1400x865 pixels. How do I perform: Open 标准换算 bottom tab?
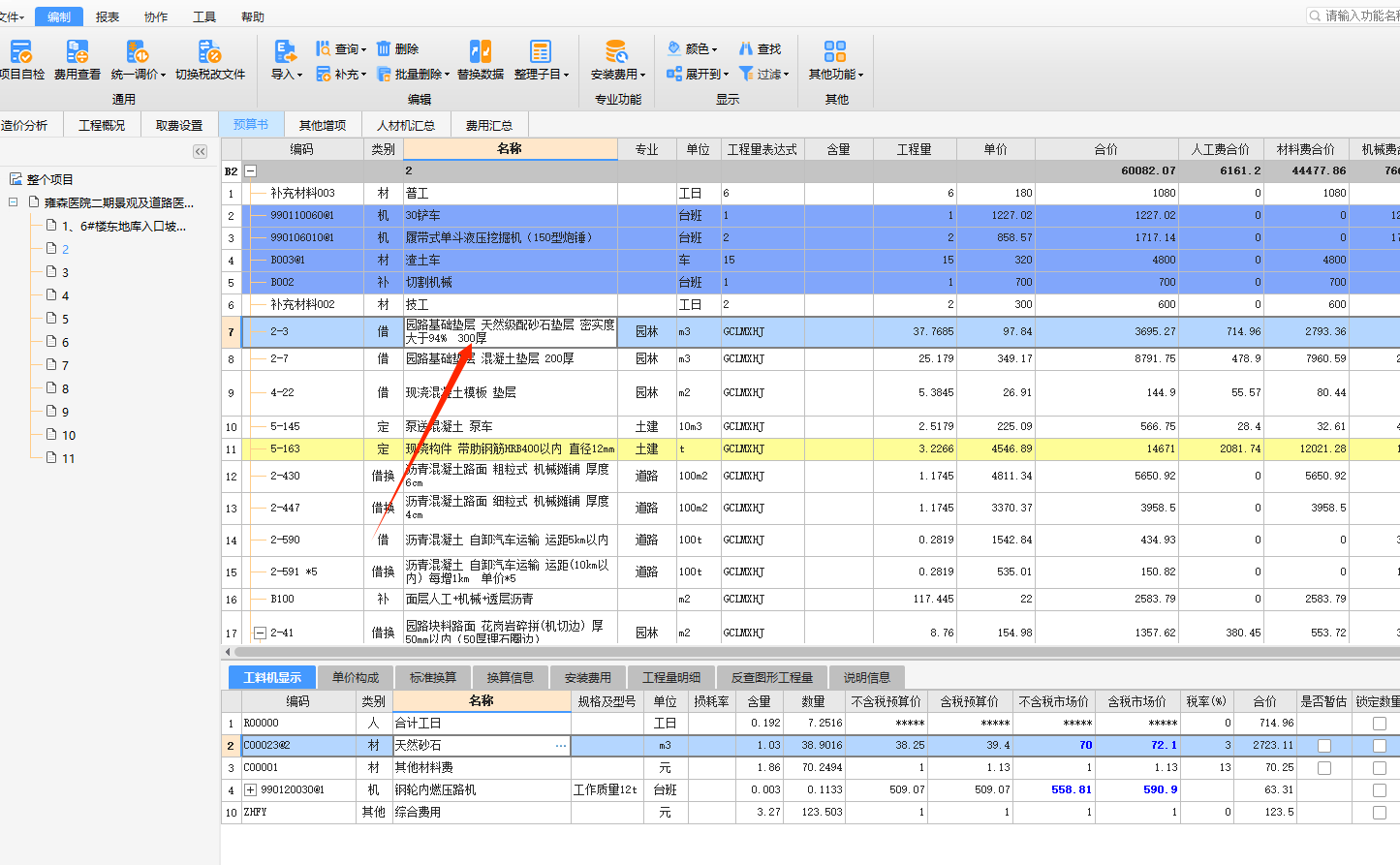tap(433, 677)
